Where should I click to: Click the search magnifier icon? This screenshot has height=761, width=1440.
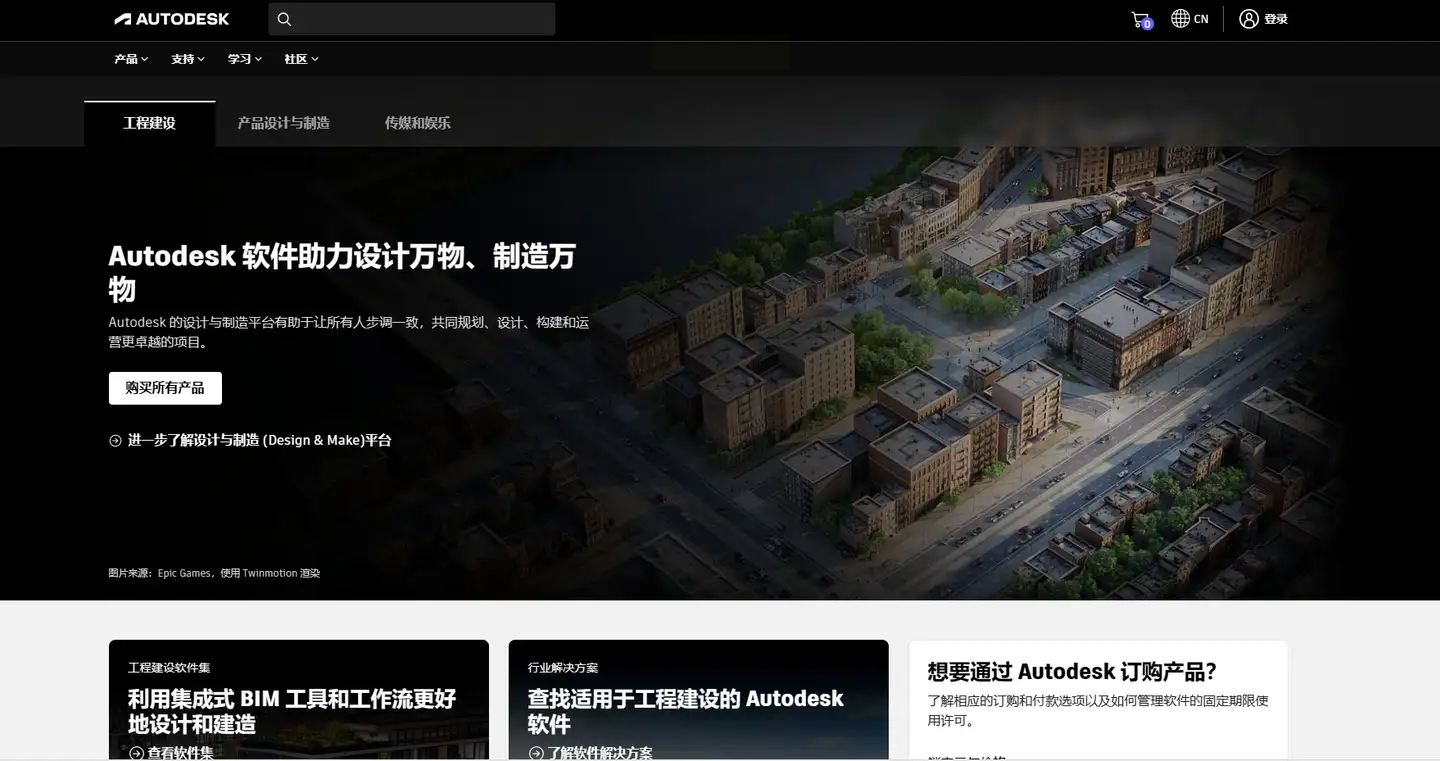[x=284, y=19]
